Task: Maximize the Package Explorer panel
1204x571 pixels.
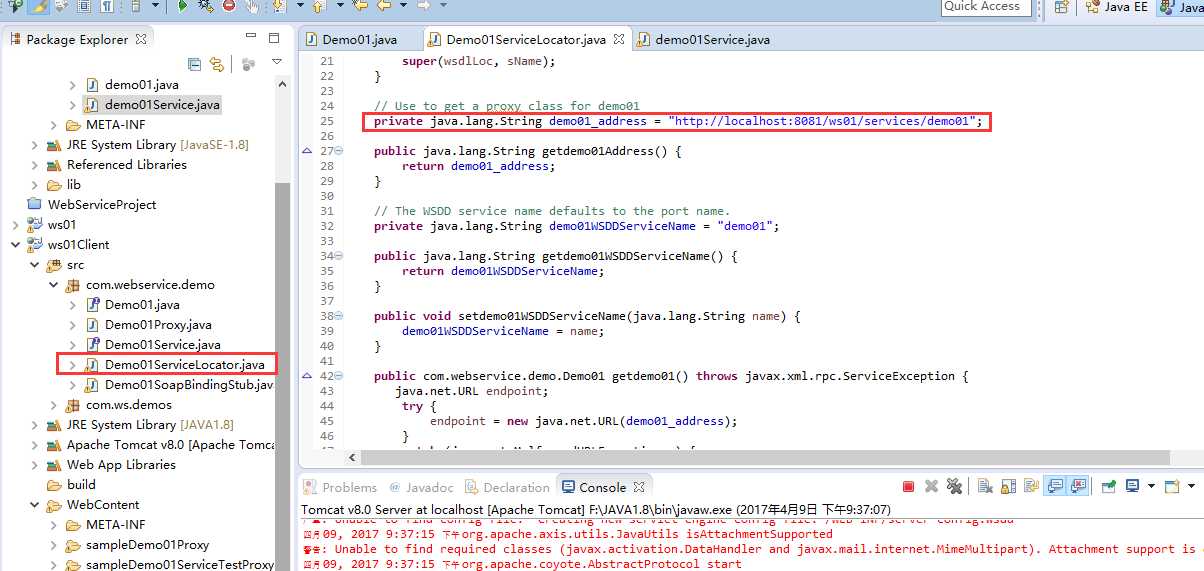Action: (x=274, y=38)
